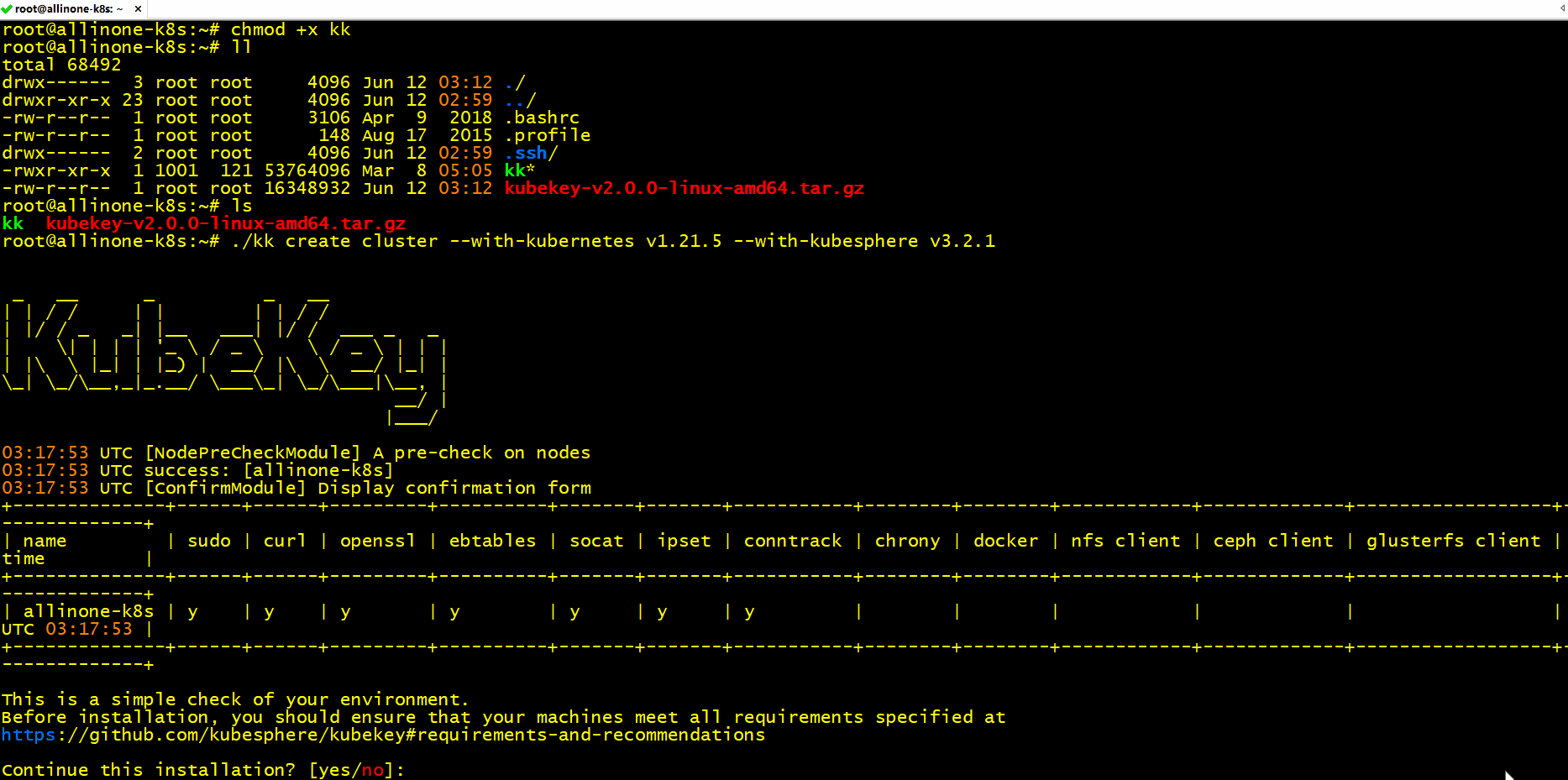Click the y under the sudo column
Viewport: 1568px width, 780px height.
(192, 611)
